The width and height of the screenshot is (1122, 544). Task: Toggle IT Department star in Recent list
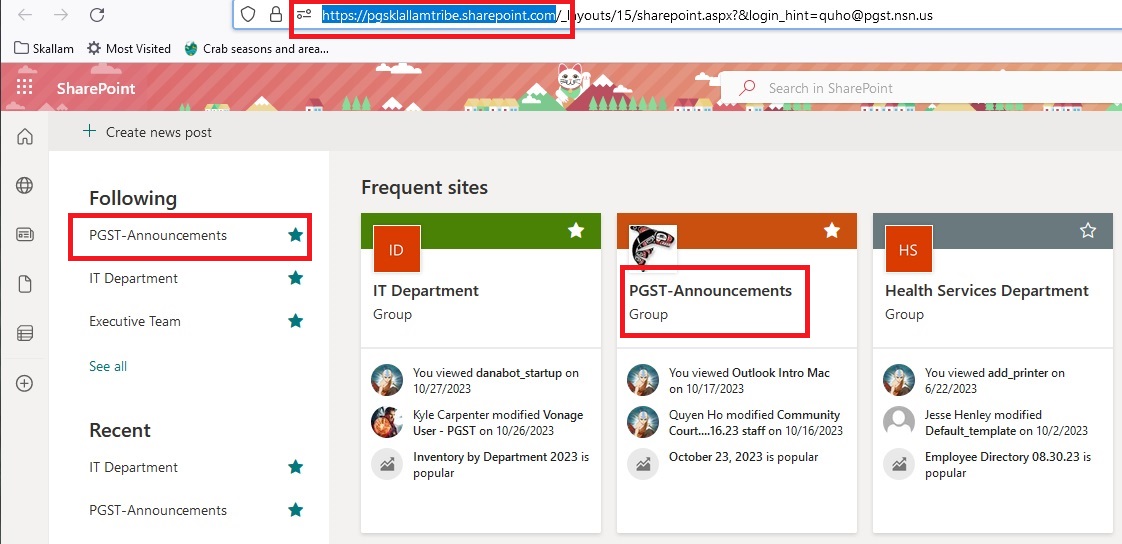click(295, 467)
